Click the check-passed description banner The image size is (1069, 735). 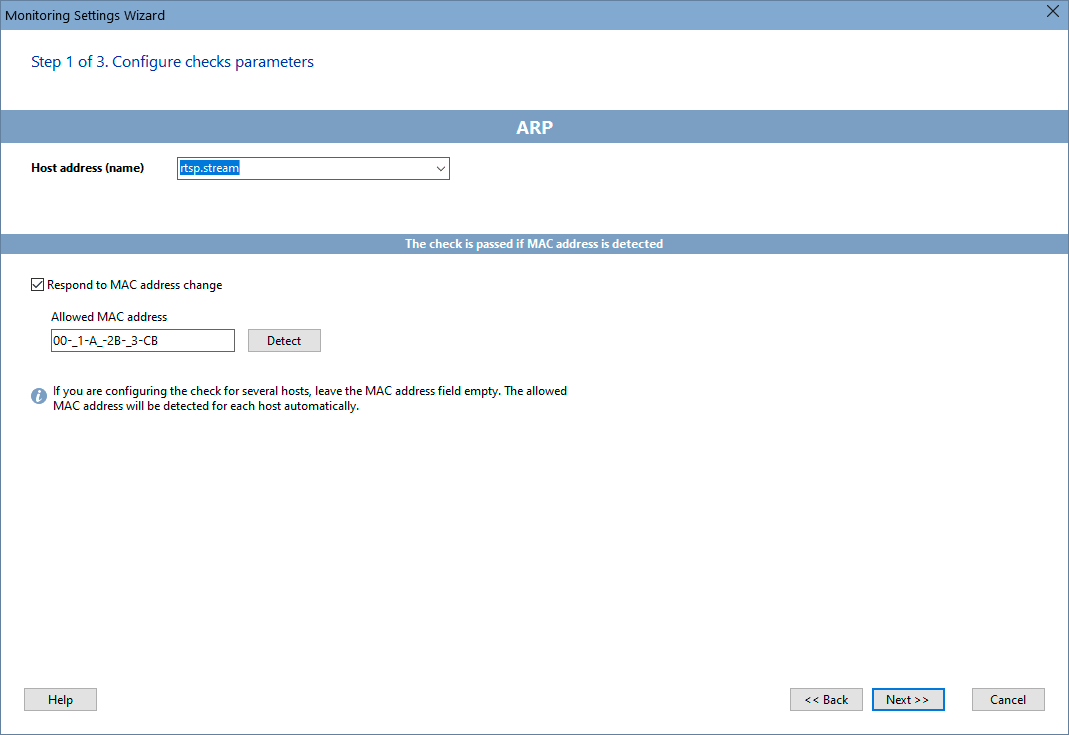(534, 242)
